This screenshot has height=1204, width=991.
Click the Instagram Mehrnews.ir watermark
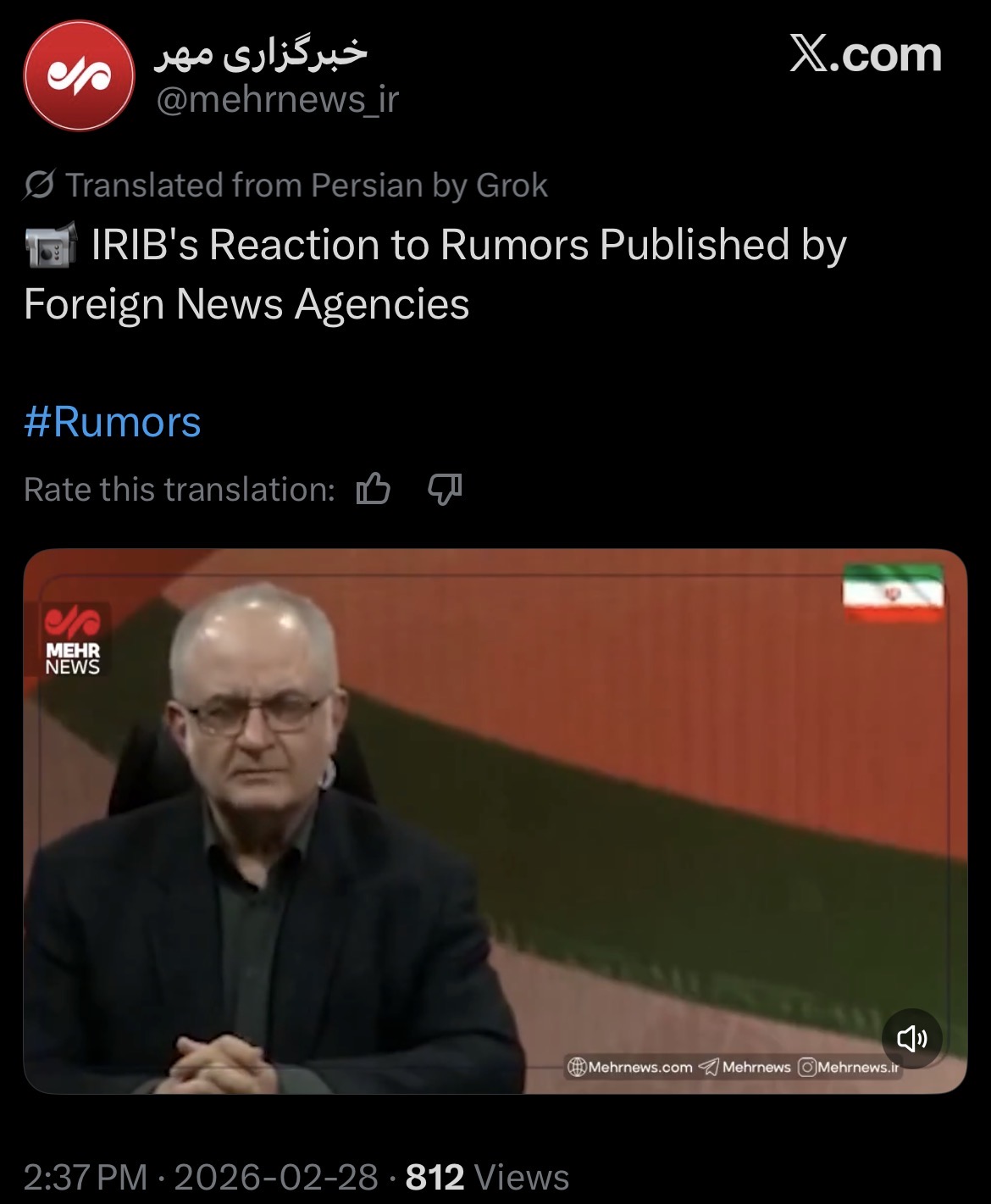click(x=849, y=1067)
